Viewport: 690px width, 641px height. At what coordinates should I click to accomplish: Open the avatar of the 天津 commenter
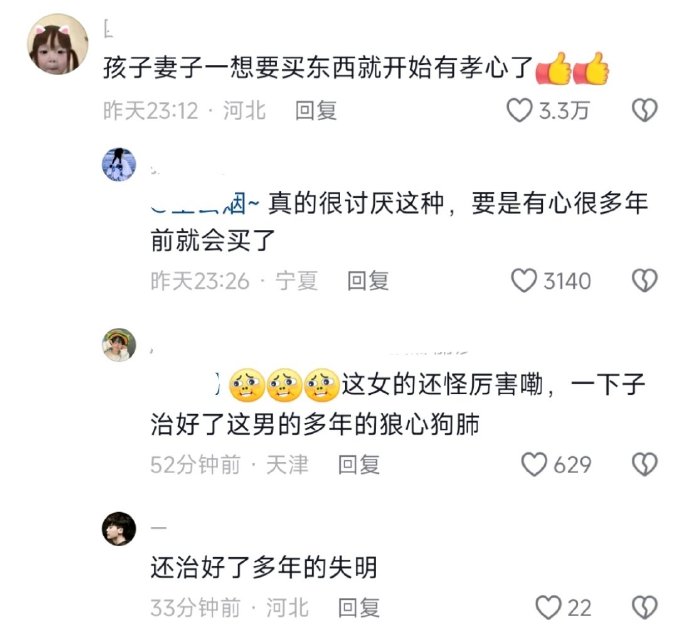coord(119,345)
